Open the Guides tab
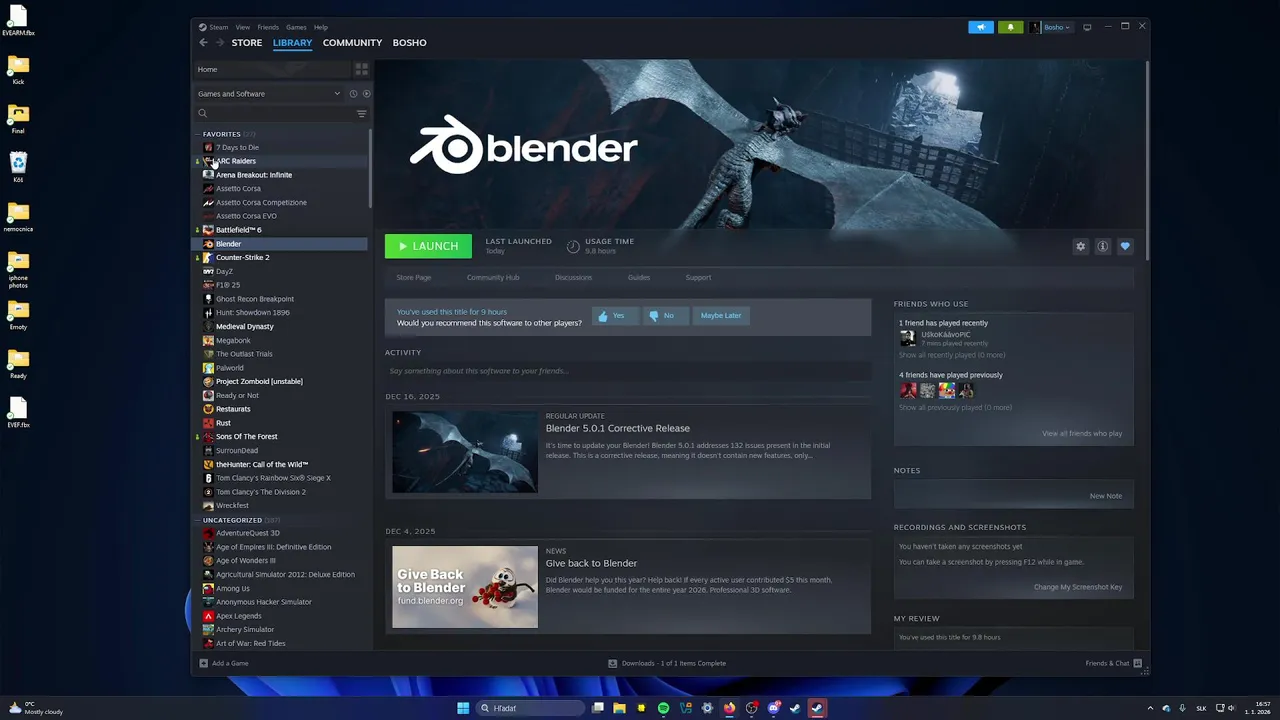 tap(639, 277)
